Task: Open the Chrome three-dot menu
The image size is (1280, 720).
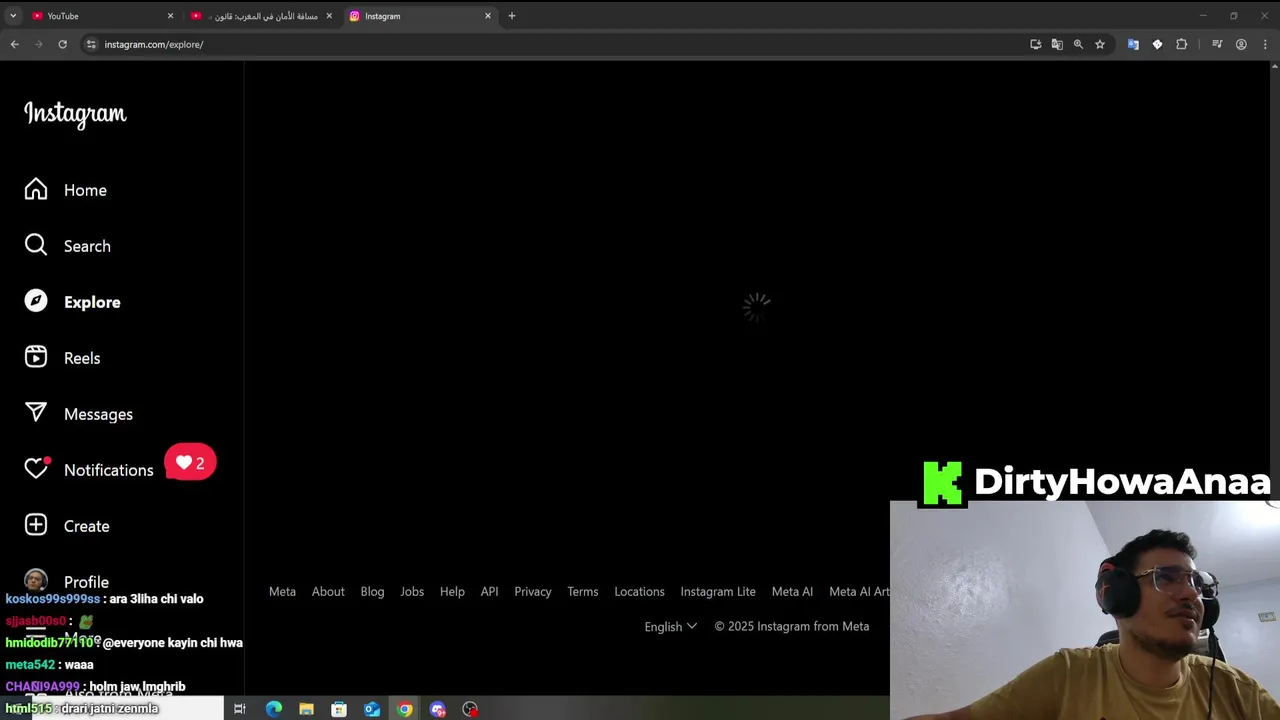Action: tap(1265, 44)
